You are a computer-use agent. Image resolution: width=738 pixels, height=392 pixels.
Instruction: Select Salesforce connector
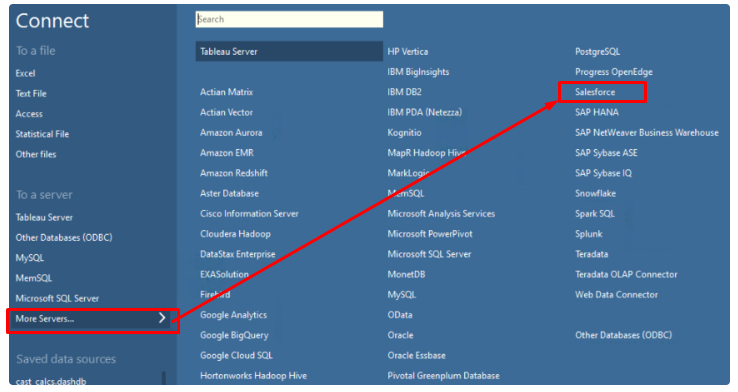pyautogui.click(x=595, y=92)
